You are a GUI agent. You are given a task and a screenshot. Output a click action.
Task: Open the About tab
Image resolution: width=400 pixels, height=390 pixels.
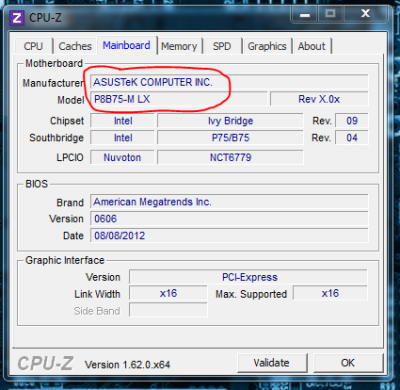coord(312,46)
